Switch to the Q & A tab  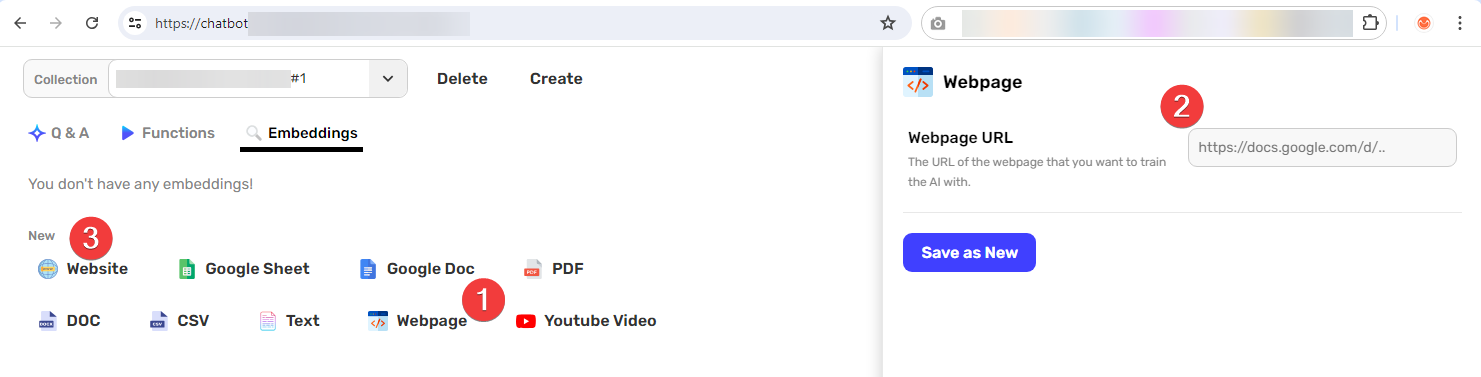coord(59,133)
